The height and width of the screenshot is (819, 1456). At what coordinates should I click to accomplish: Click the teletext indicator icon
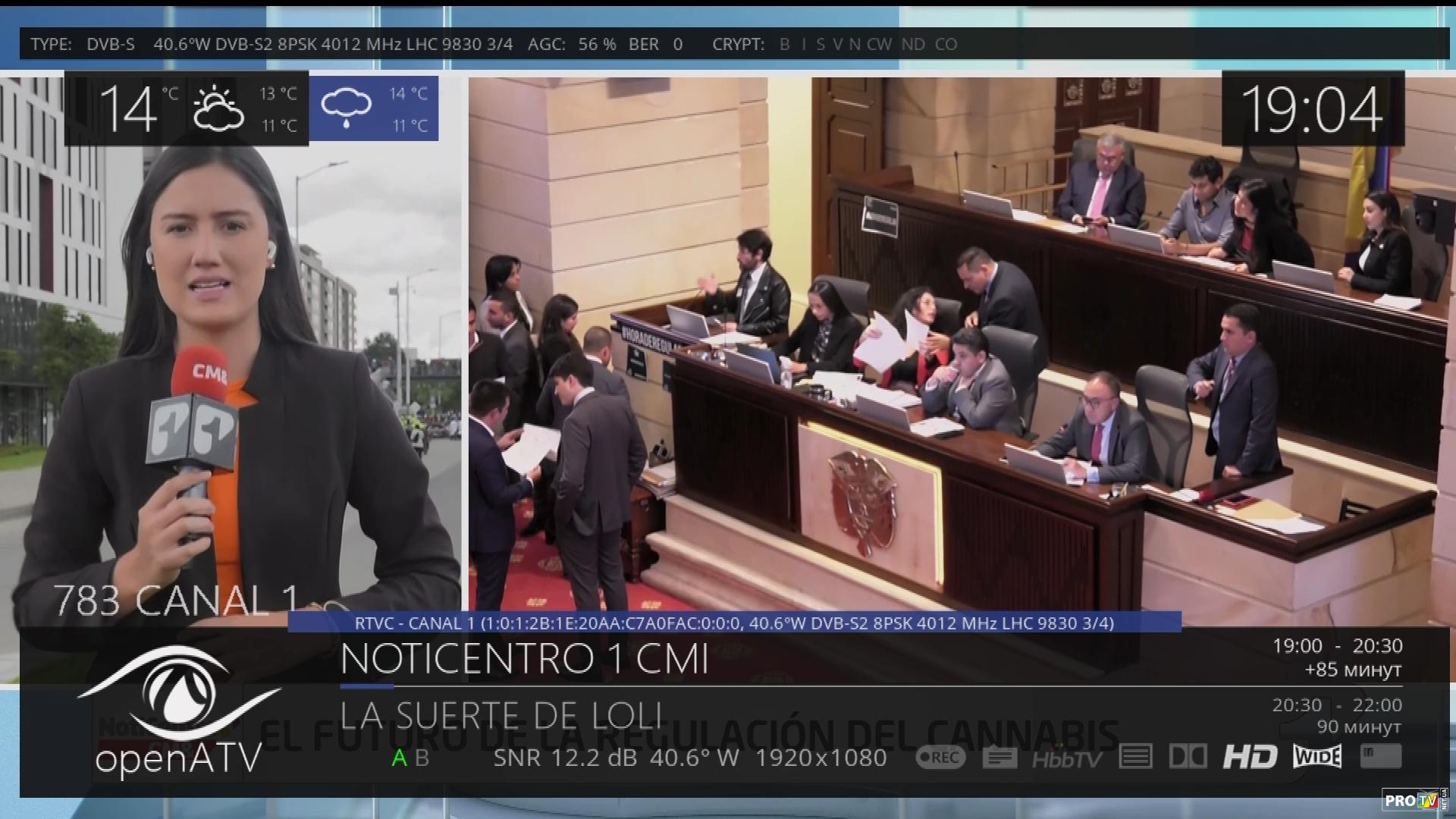[1135, 757]
